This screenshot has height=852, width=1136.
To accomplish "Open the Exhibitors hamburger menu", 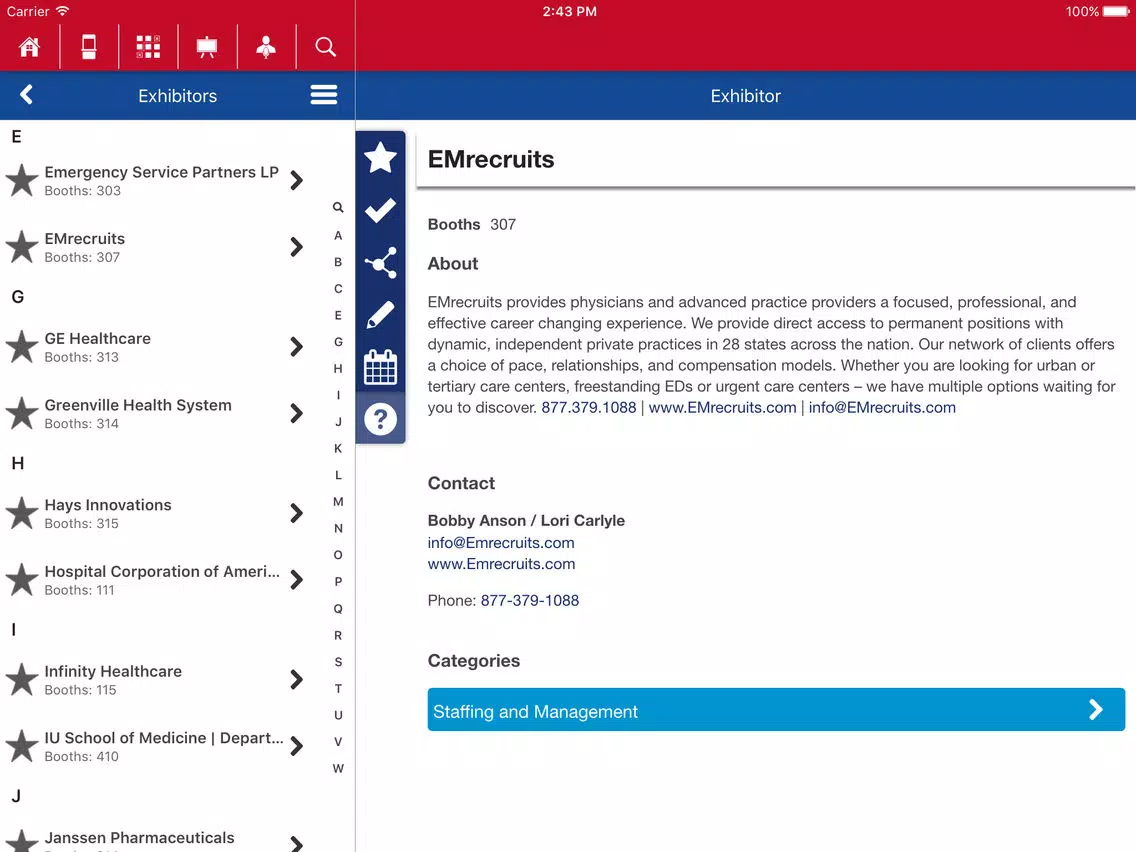I will pyautogui.click(x=324, y=95).
